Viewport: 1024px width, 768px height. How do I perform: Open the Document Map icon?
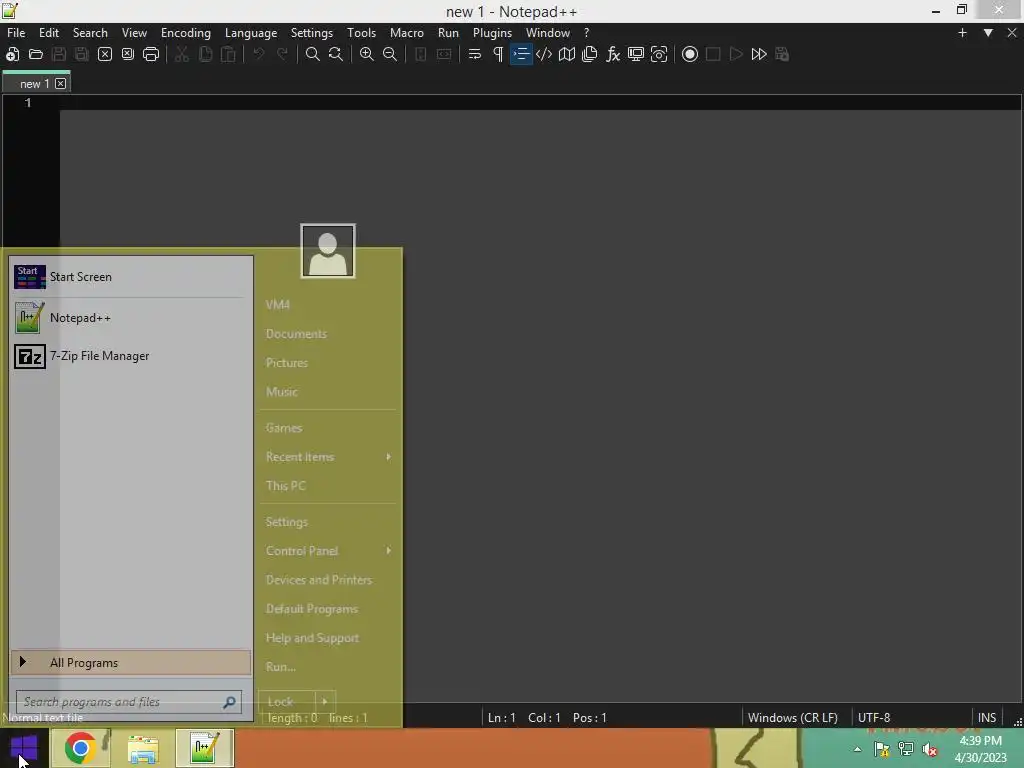pyautogui.click(x=567, y=54)
